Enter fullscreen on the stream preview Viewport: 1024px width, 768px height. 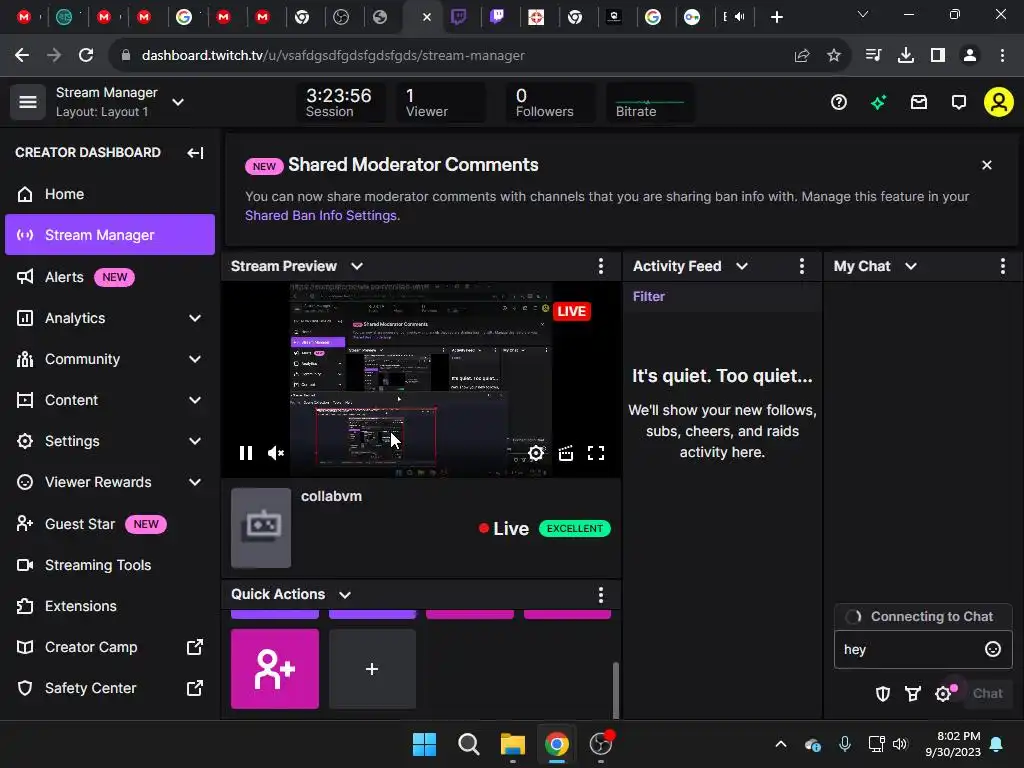[x=596, y=453]
